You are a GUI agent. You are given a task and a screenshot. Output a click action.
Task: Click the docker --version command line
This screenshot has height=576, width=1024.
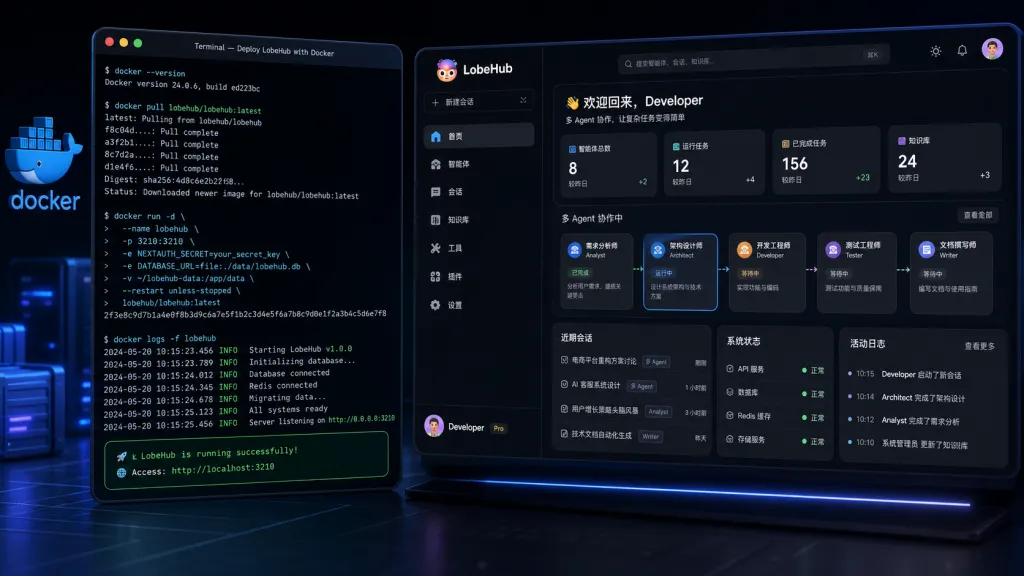pos(144,72)
